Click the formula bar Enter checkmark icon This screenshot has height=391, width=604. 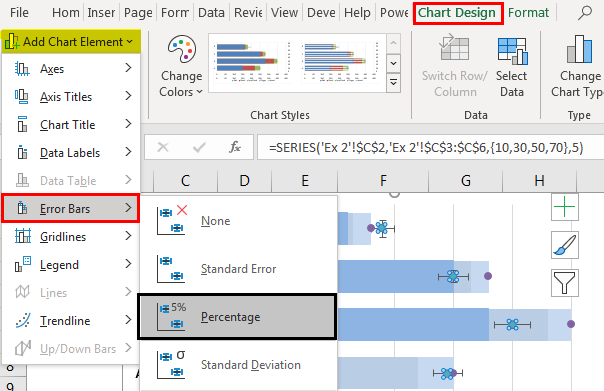[199, 147]
